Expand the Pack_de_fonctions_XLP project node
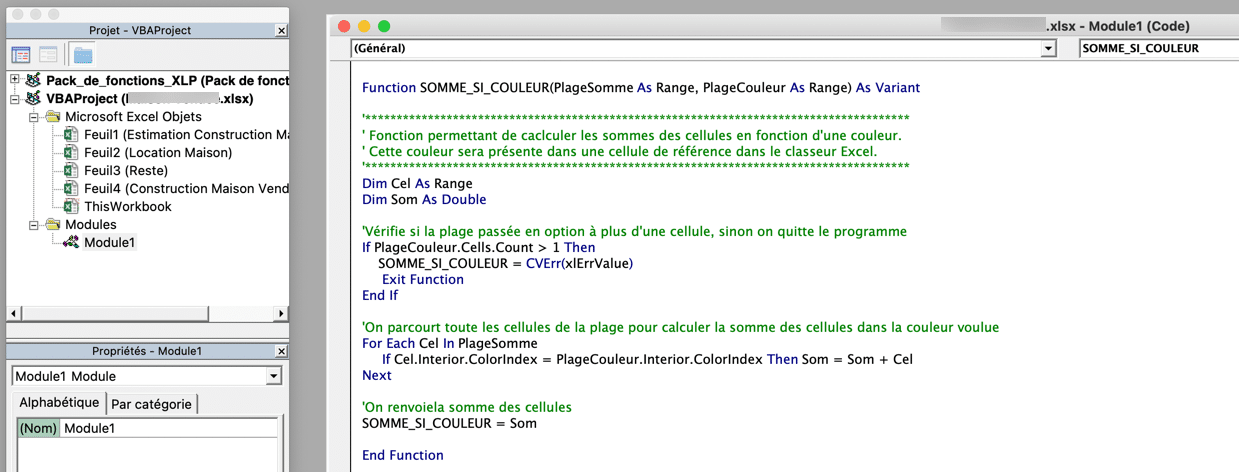 click(15, 80)
